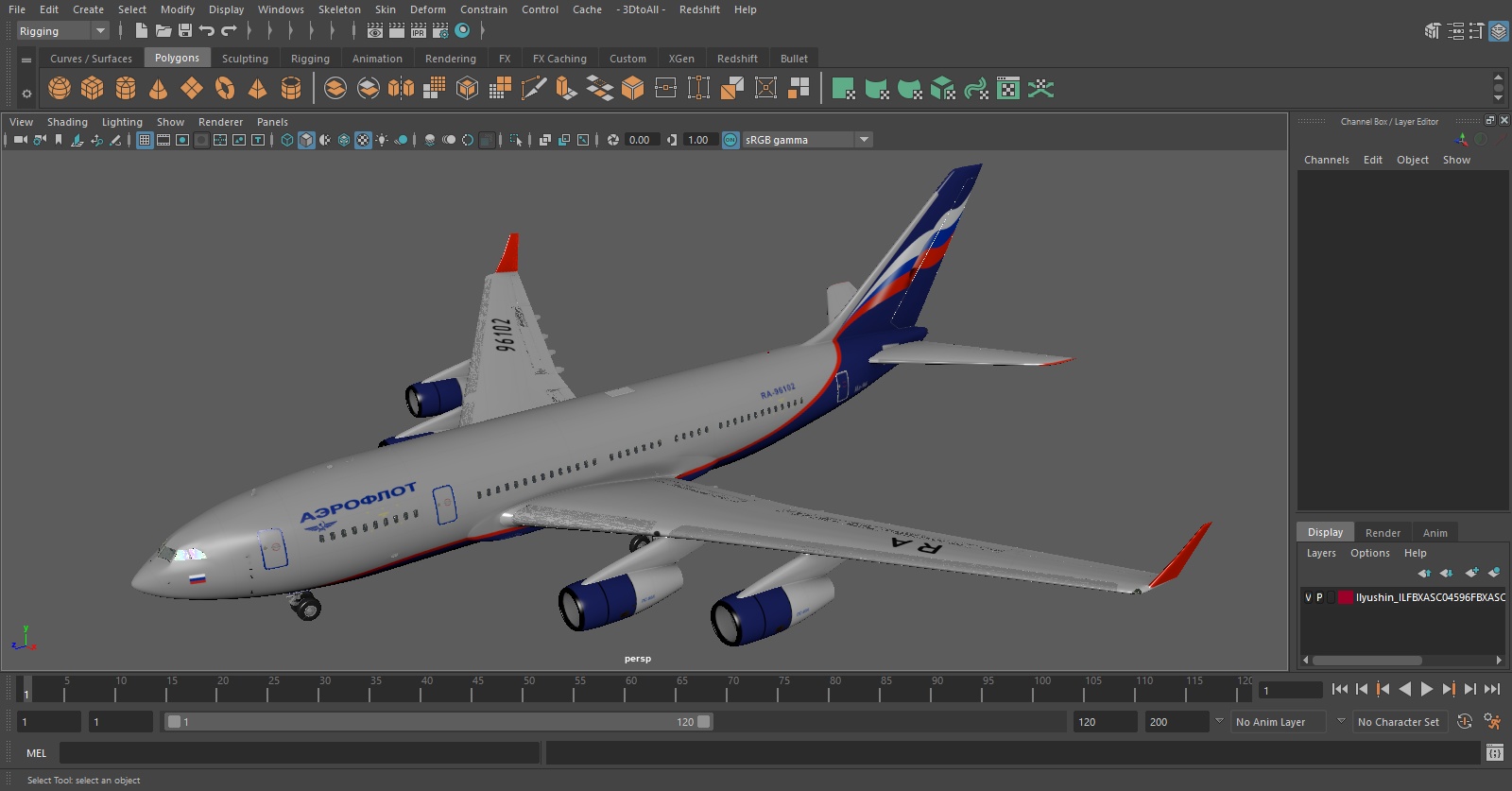Screen dimensions: 1512x791
Task: Click the Save Scene disk icon
Action: pos(185,30)
